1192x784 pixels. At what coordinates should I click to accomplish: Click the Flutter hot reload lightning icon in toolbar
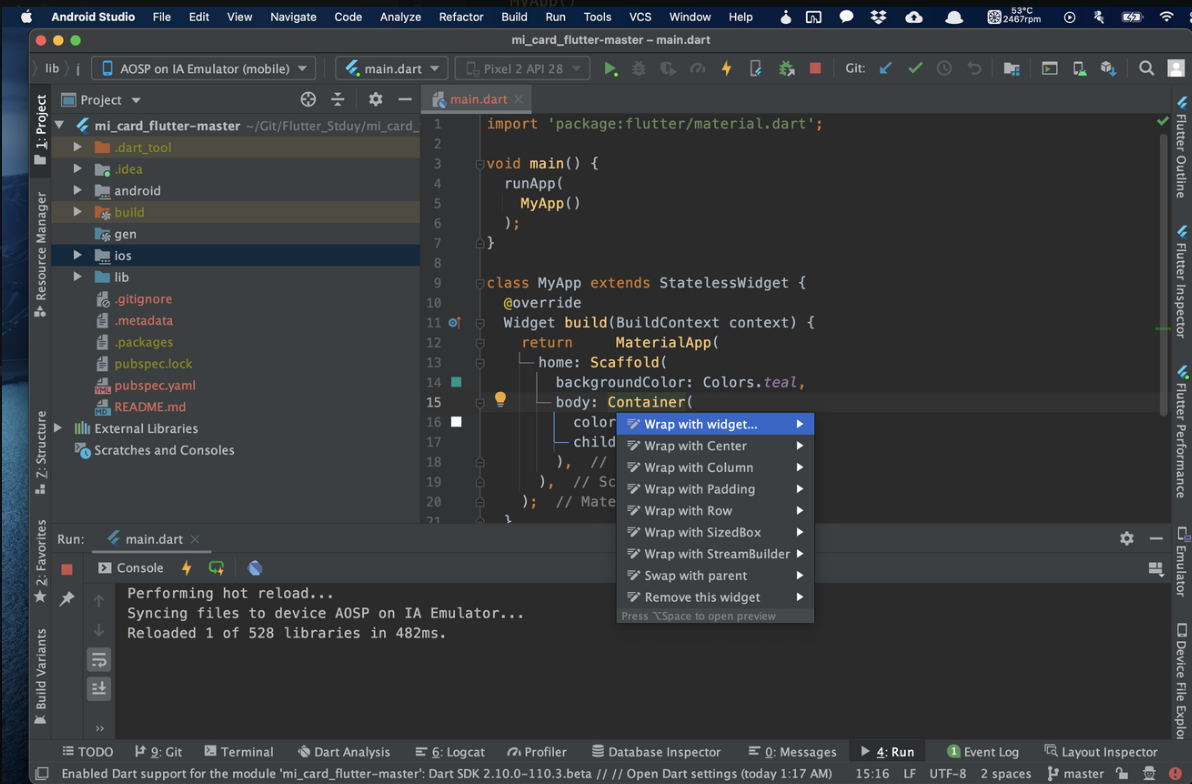click(726, 68)
